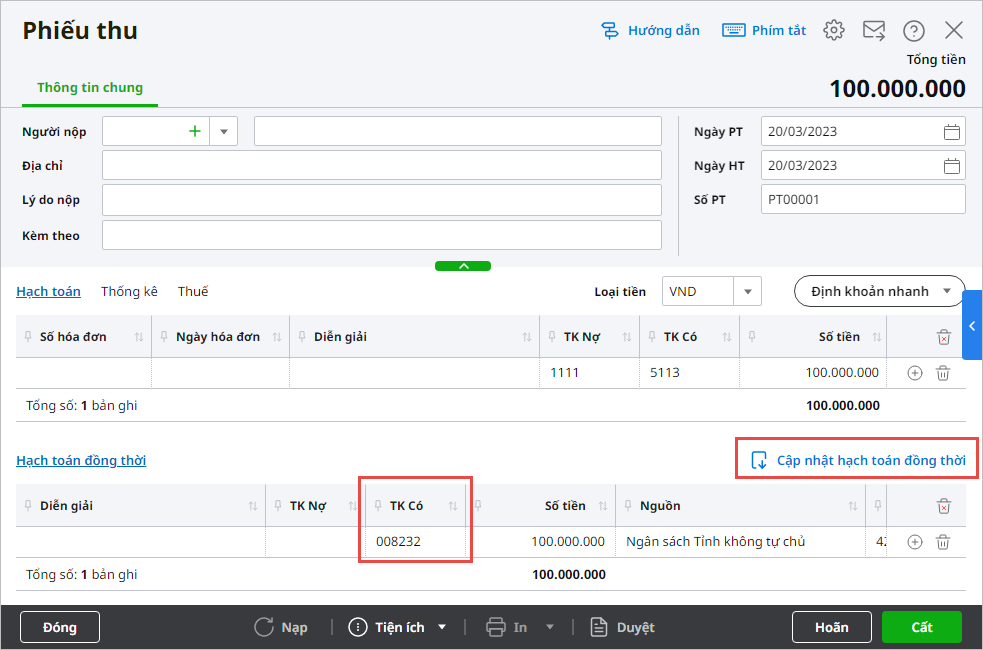Sort by Nguồn column
The image size is (983, 650).
click(853, 506)
